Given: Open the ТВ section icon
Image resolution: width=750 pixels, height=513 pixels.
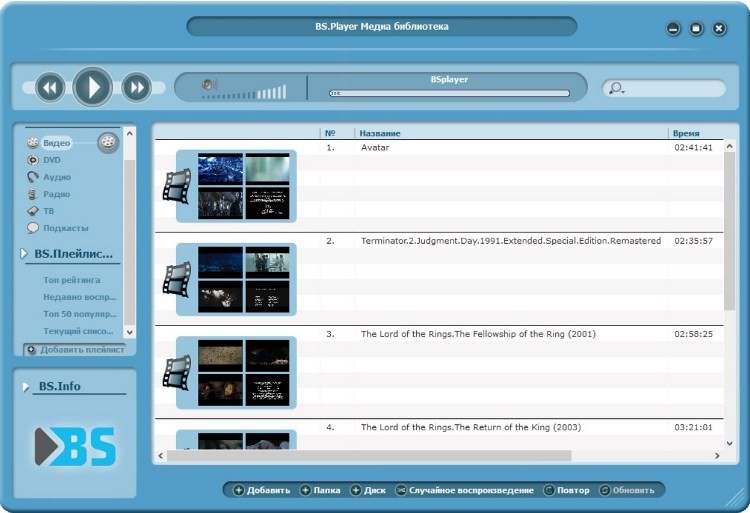Looking at the screenshot, I should [33, 211].
